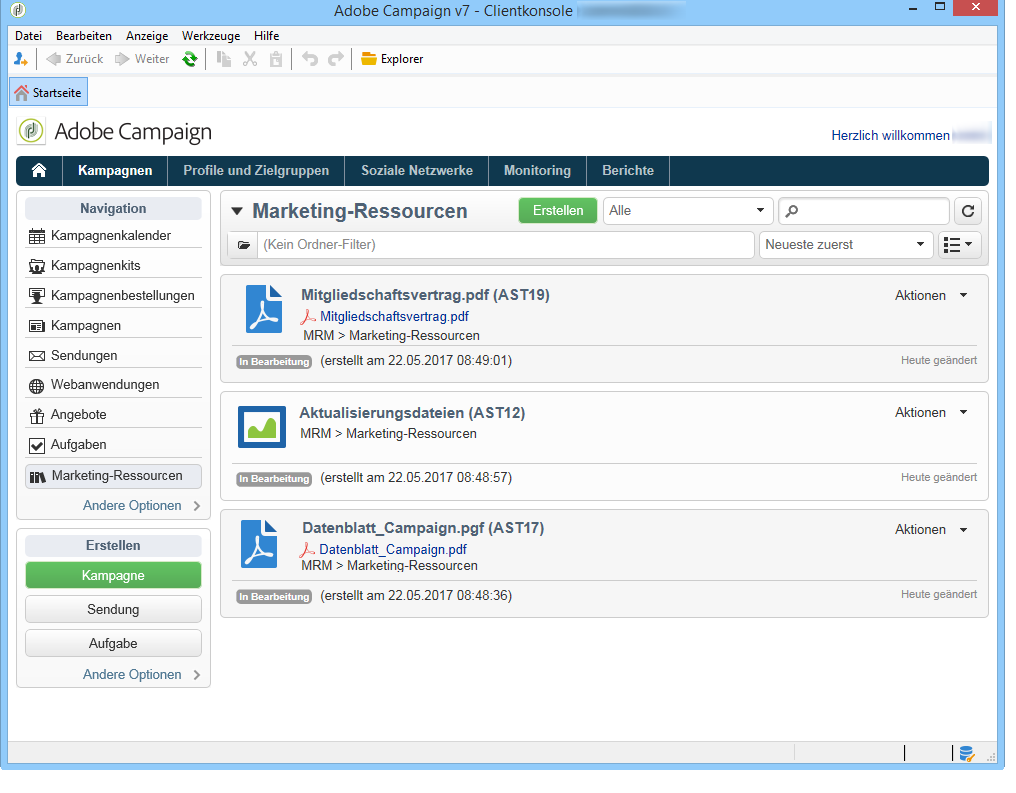Click the green Erstellen button
Image resolution: width=1016 pixels, height=793 pixels.
point(558,211)
